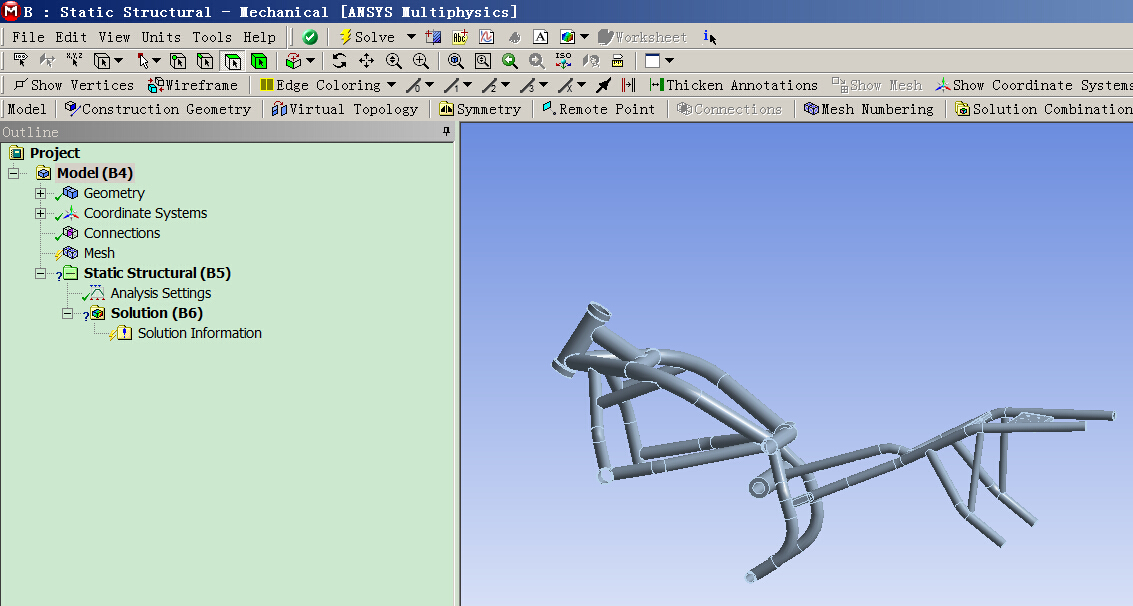Click the Remote Point button
Screen dimensions: 1133x606
point(598,109)
